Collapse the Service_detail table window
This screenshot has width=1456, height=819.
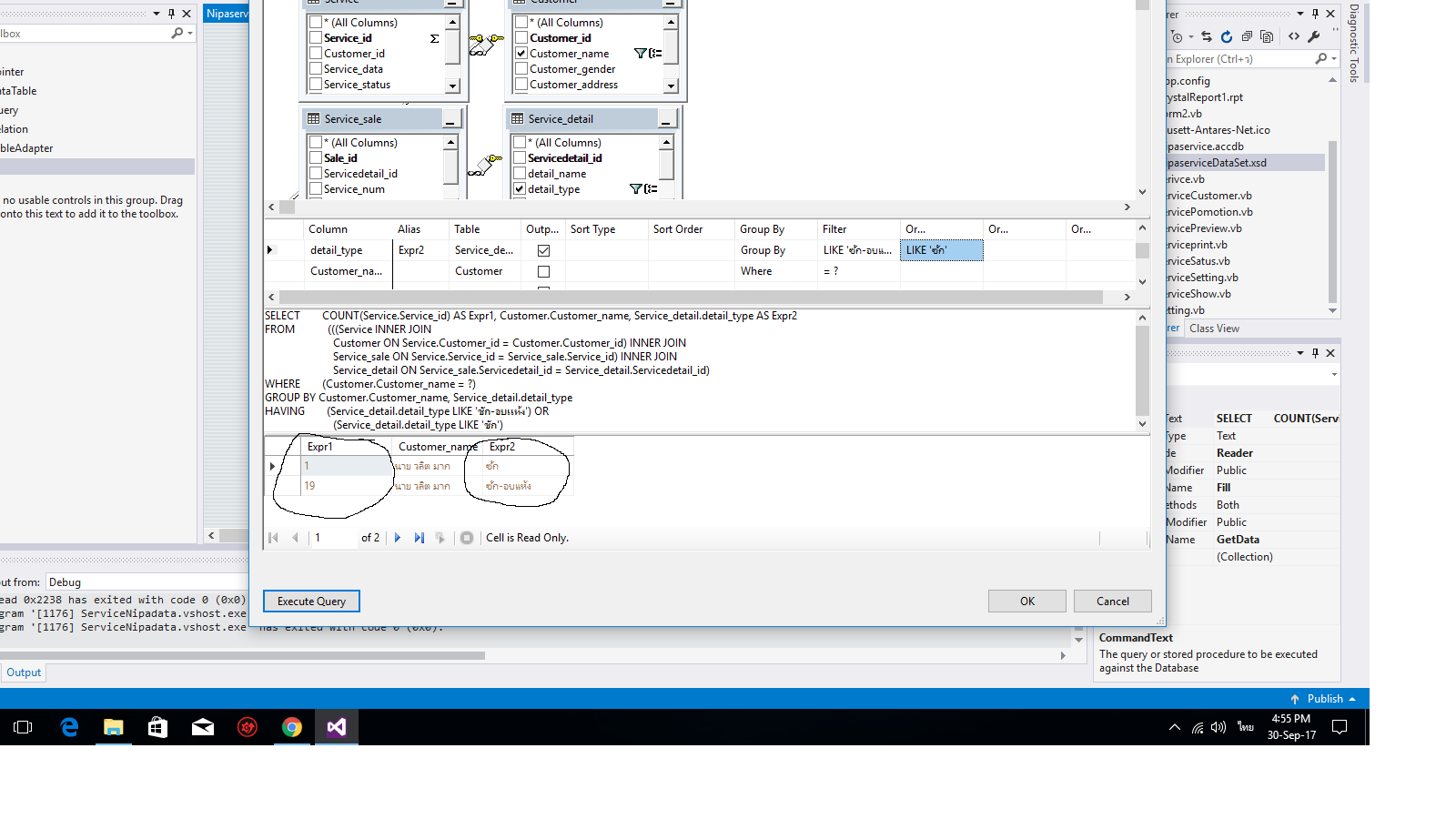[x=666, y=119]
